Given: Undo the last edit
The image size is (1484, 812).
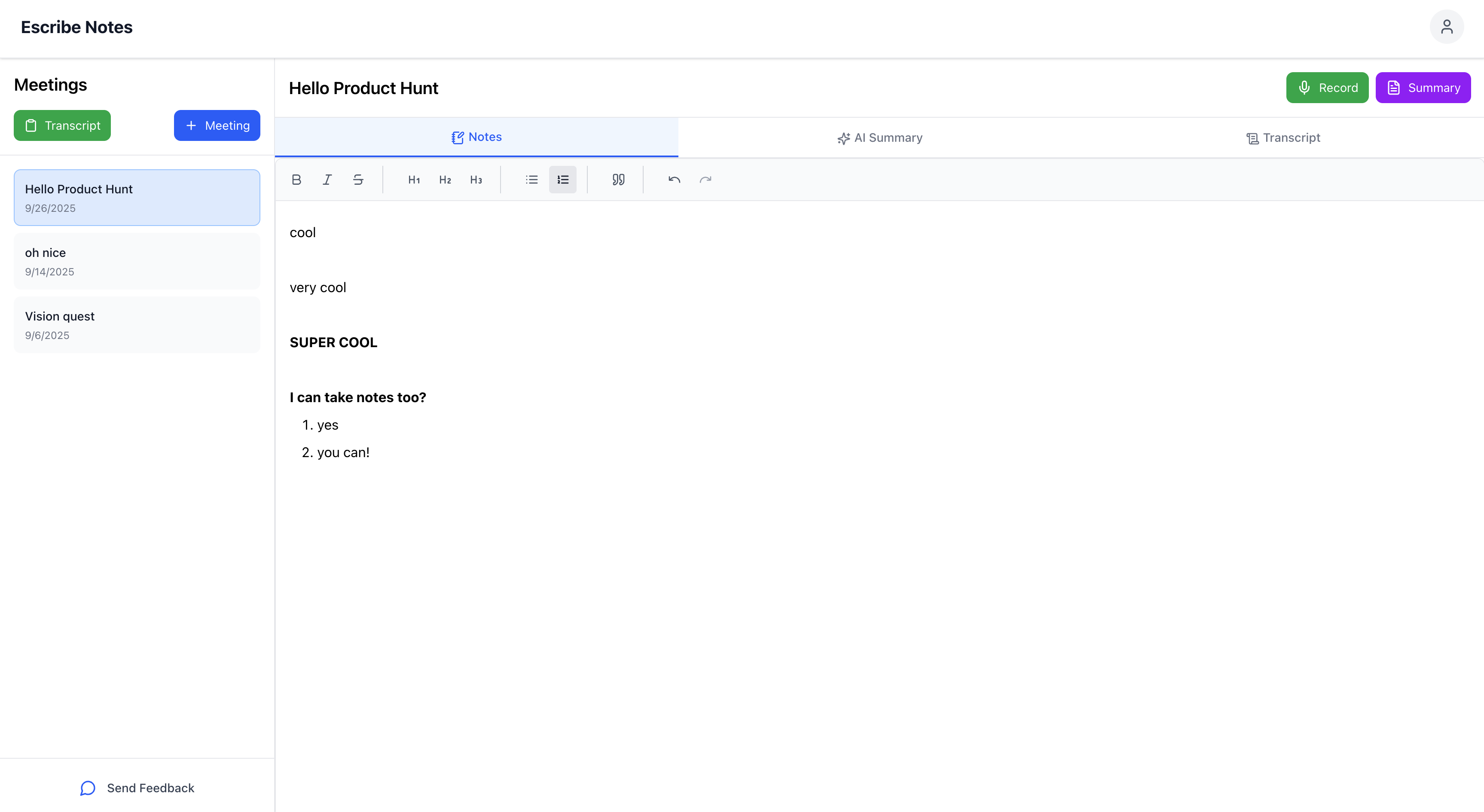Looking at the screenshot, I should pos(674,180).
